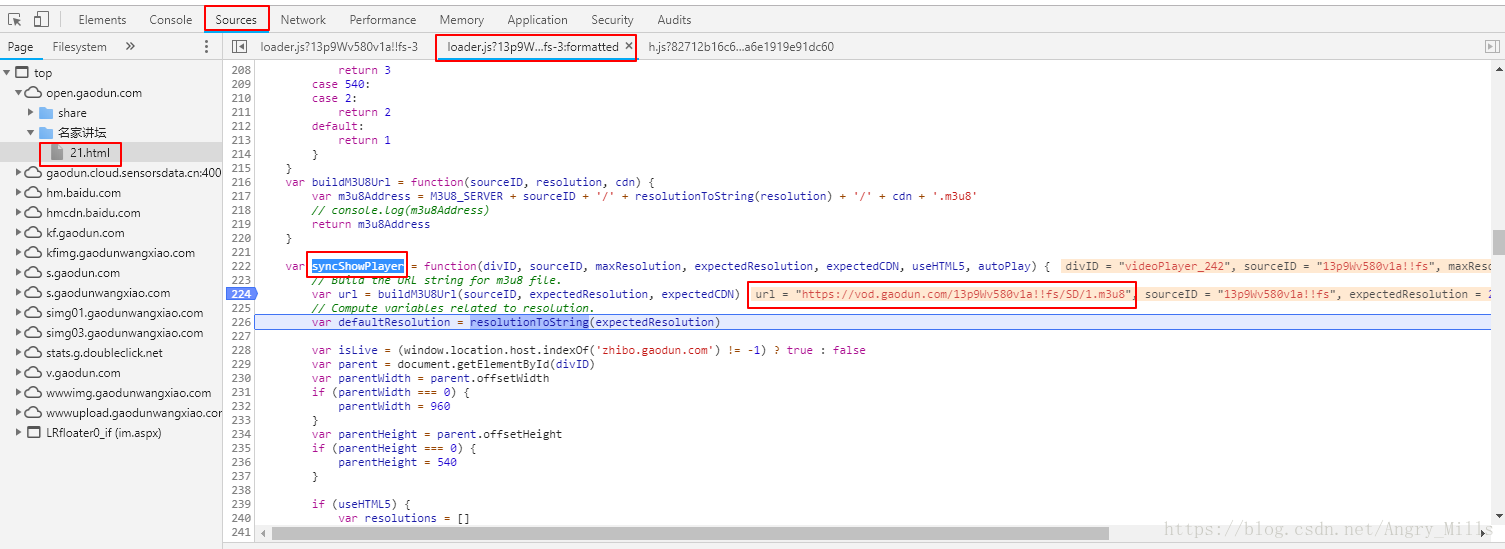Activate the inspect element picker icon
1505x549 pixels.
click(15, 19)
